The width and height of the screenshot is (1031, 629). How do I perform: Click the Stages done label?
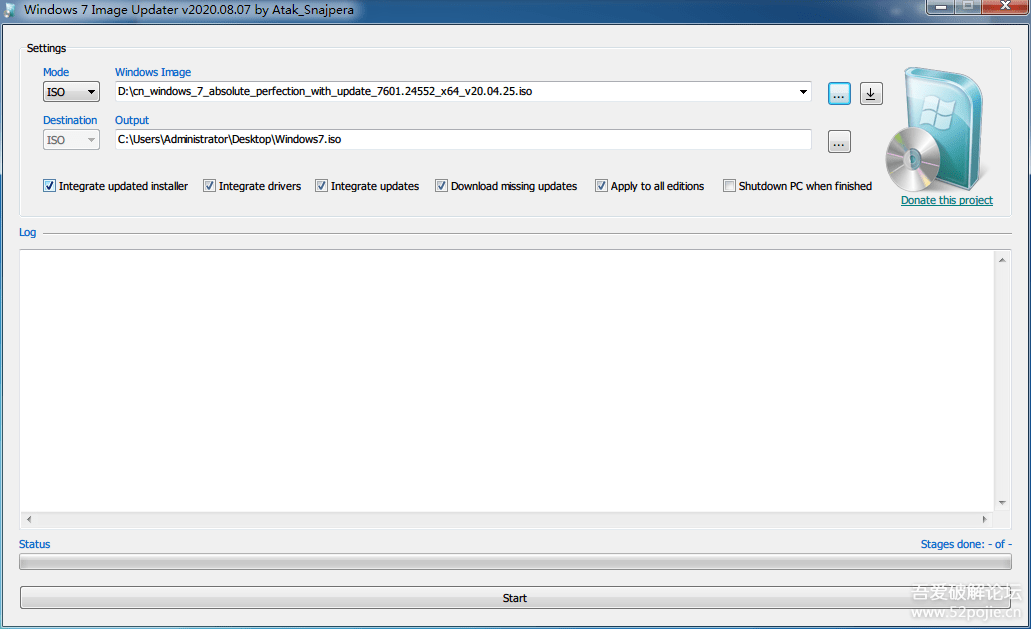(x=966, y=544)
